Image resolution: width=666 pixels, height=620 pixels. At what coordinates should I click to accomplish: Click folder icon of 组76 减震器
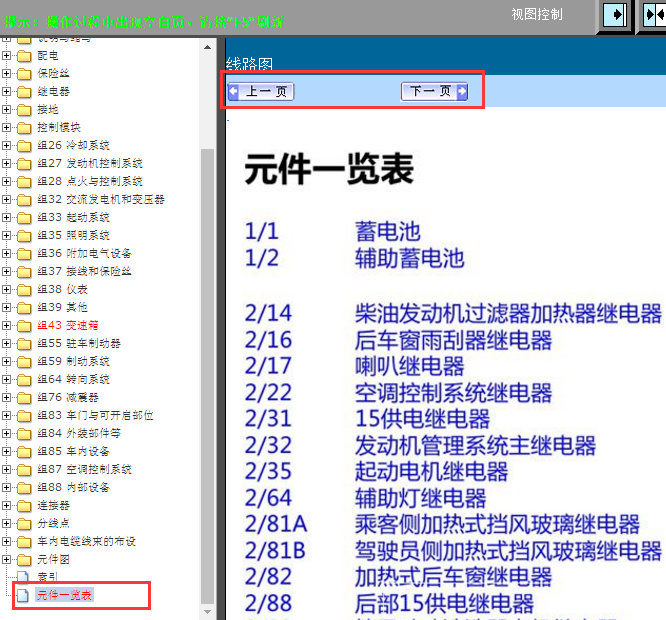point(24,398)
